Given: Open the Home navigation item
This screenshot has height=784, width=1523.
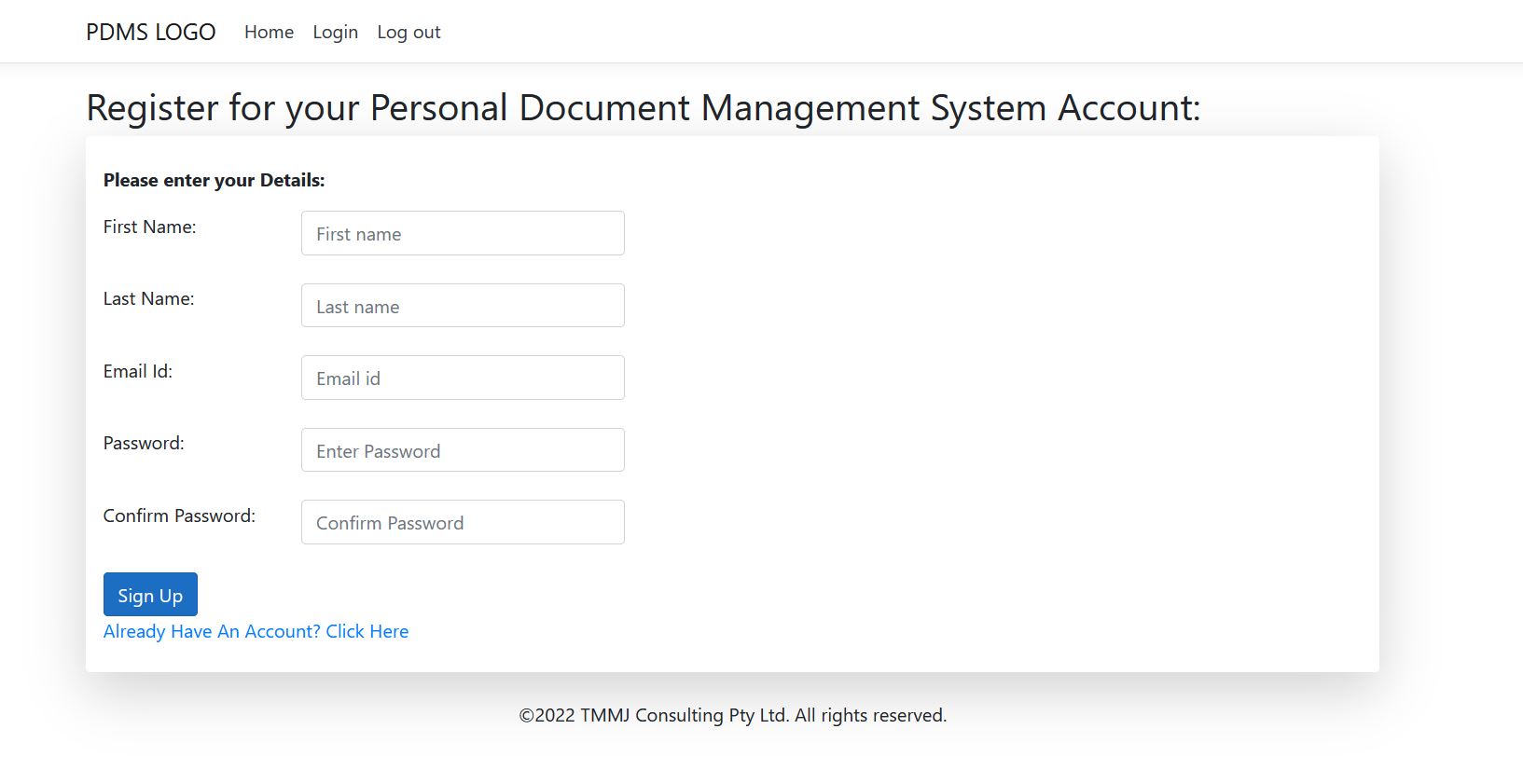Looking at the screenshot, I should point(269,32).
